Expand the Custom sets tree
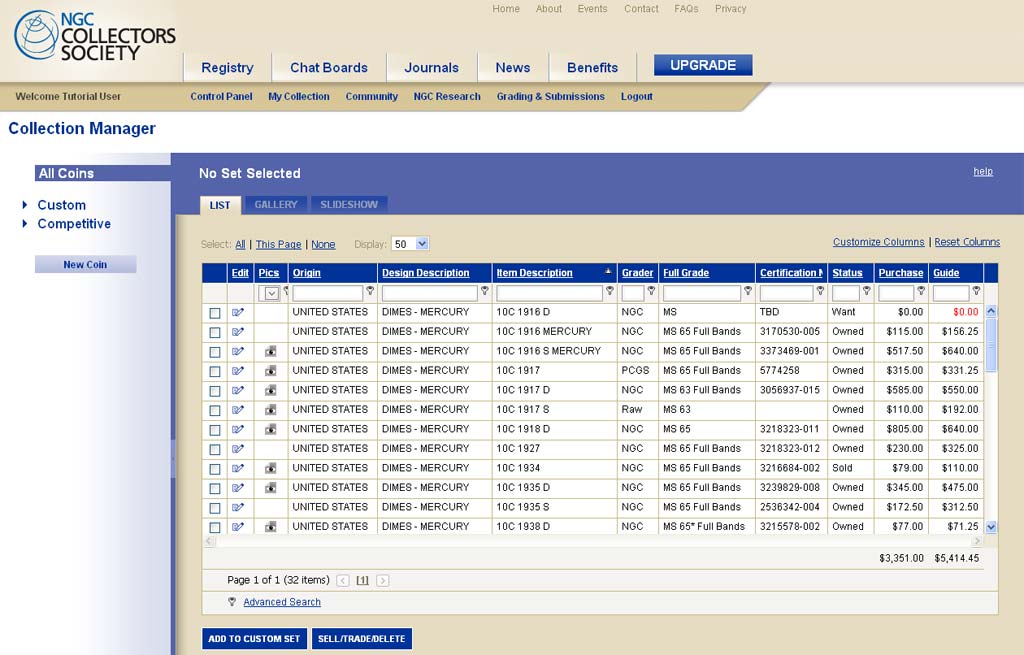 [x=25, y=205]
